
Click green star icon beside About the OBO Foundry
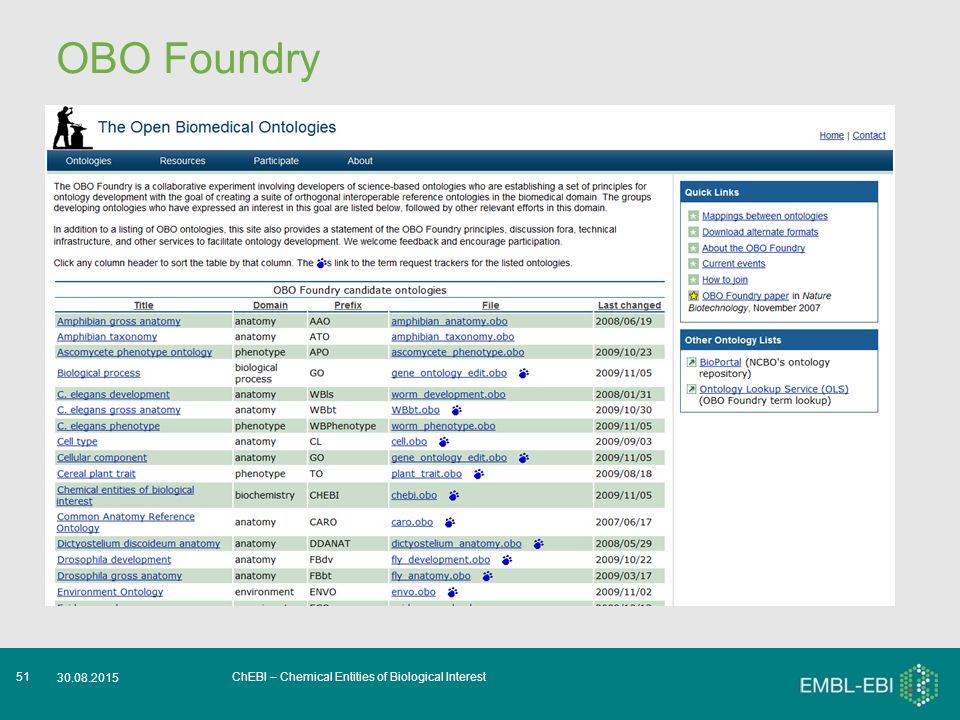pos(693,248)
